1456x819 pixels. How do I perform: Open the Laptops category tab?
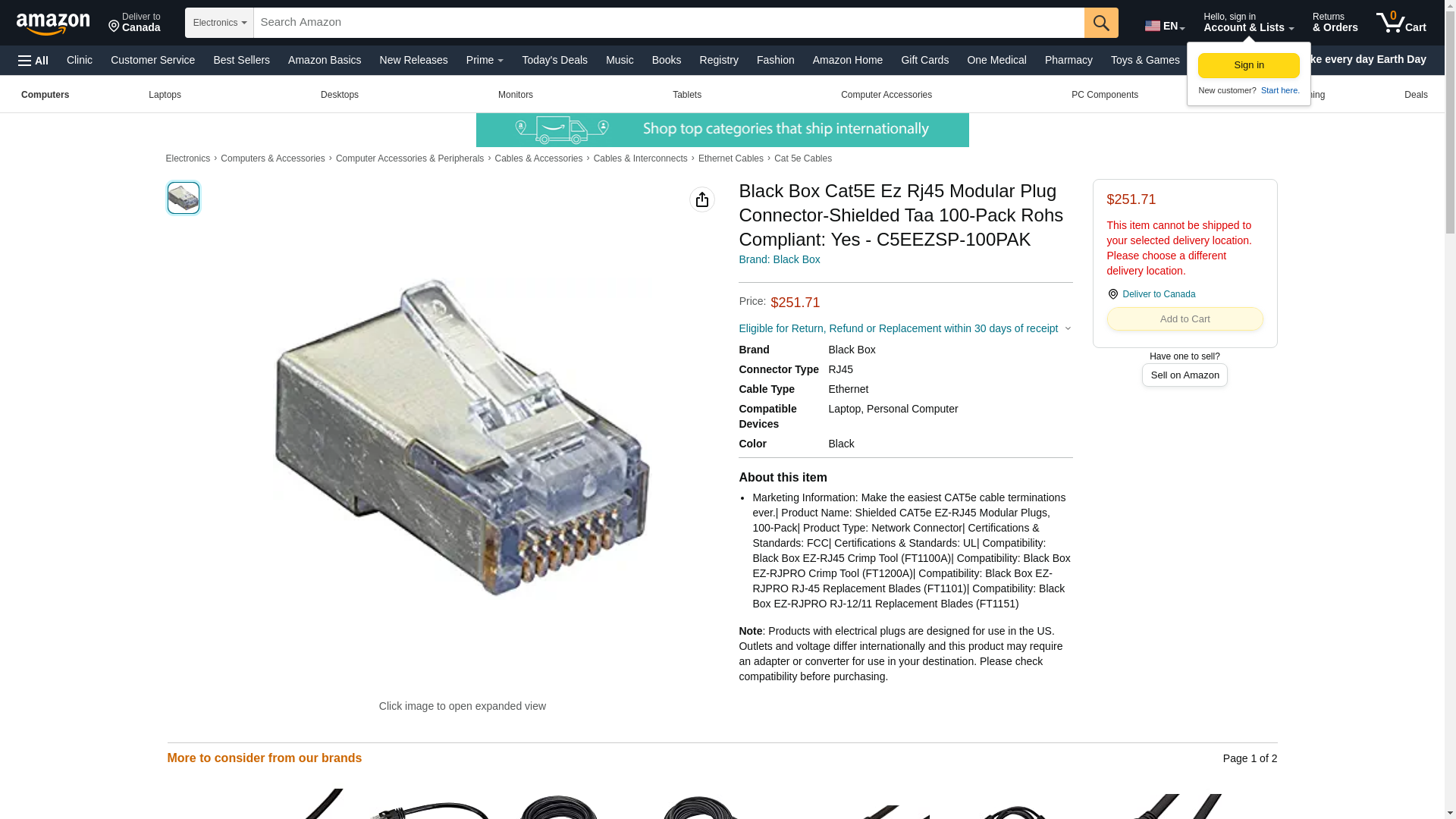coord(165,95)
